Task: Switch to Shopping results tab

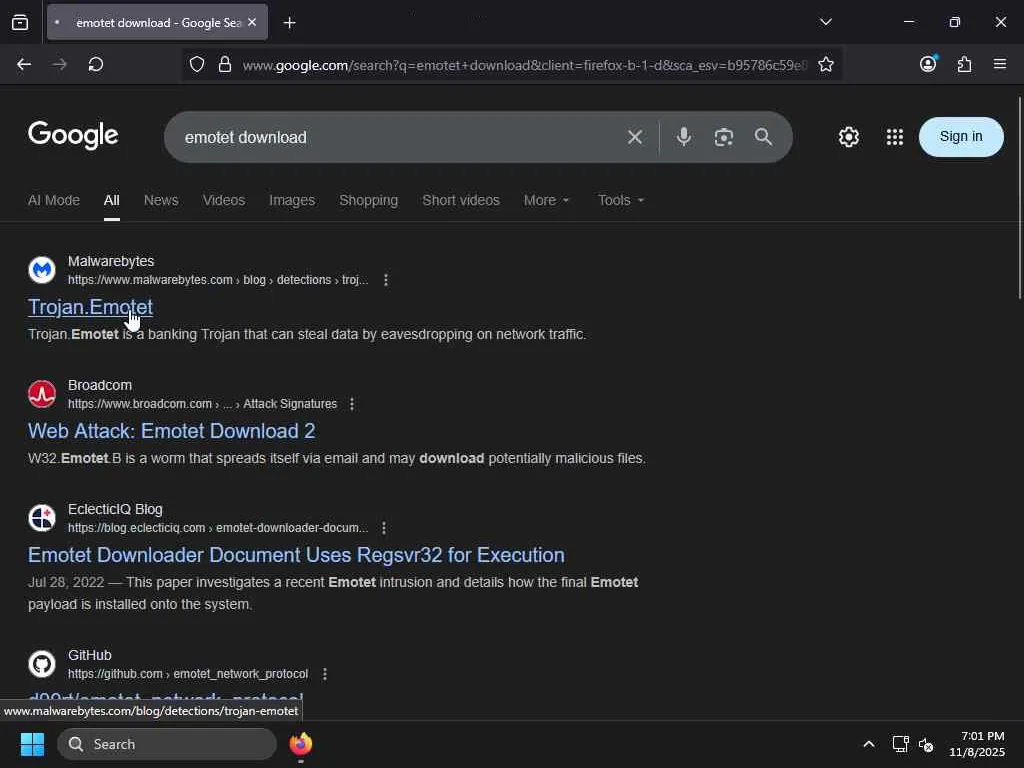Action: tap(368, 200)
